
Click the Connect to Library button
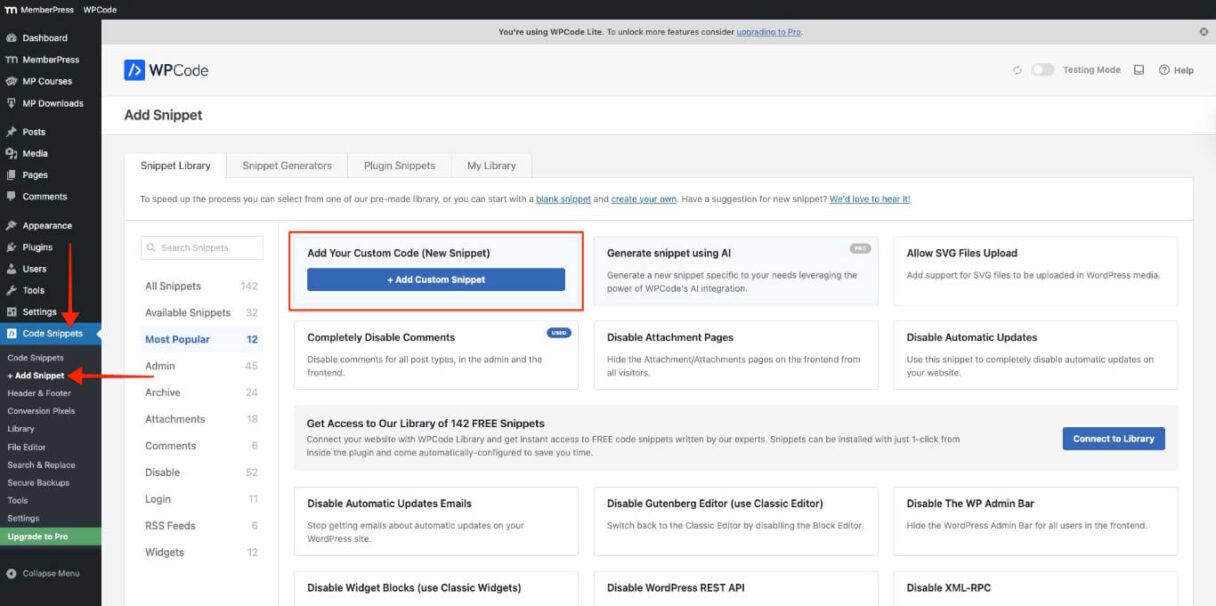point(1113,439)
